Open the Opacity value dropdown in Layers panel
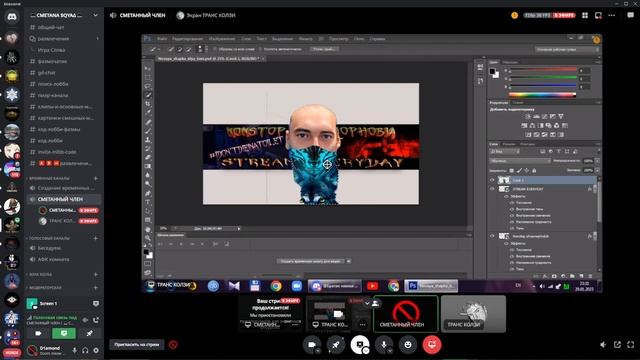The image size is (640, 360). 598,161
